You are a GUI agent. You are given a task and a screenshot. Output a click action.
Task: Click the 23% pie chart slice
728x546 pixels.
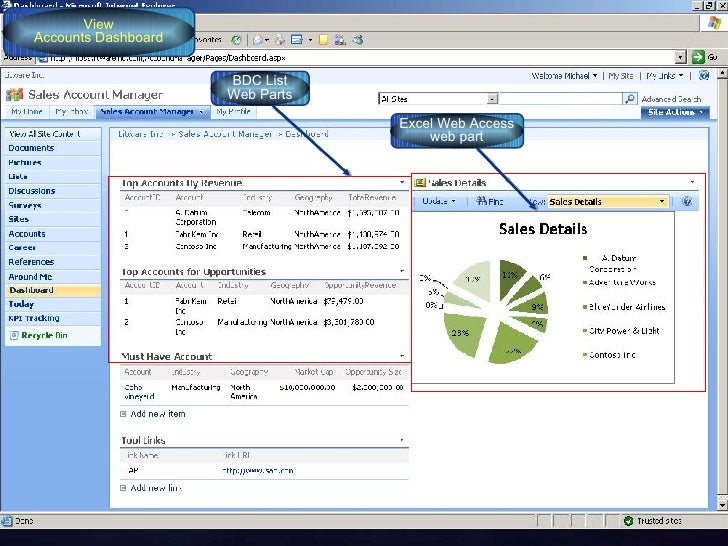click(463, 333)
